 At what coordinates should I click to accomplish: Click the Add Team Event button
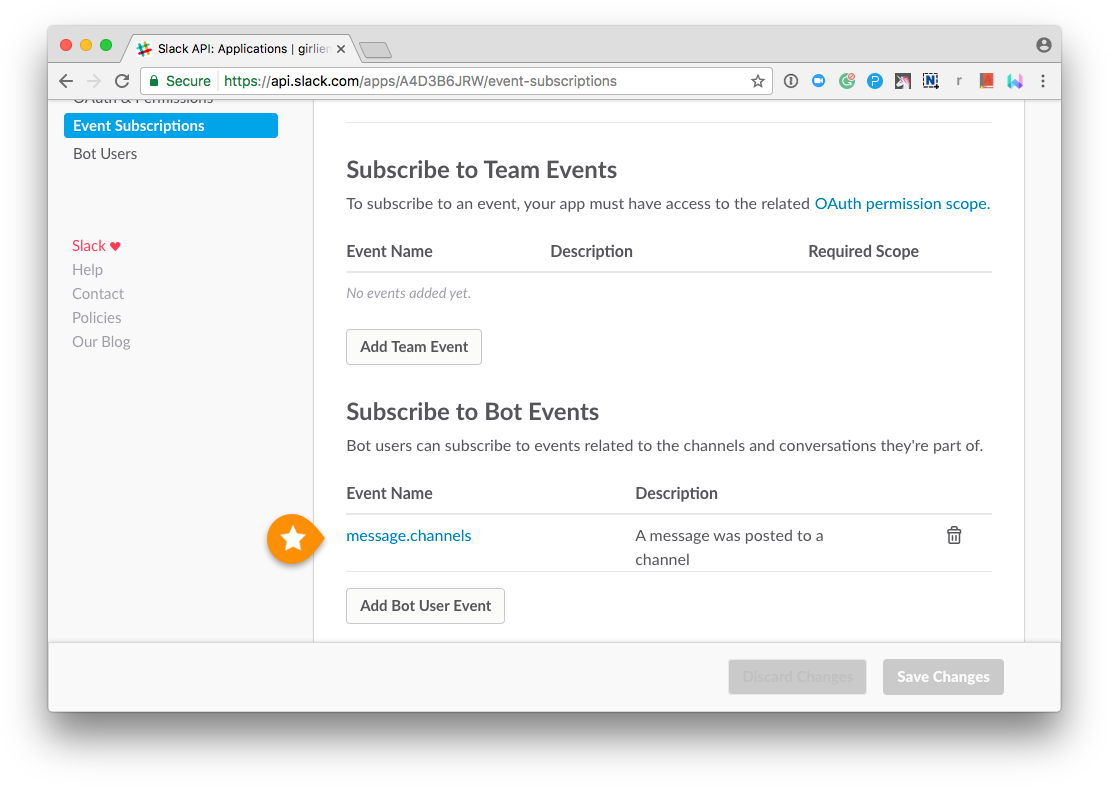(x=413, y=346)
